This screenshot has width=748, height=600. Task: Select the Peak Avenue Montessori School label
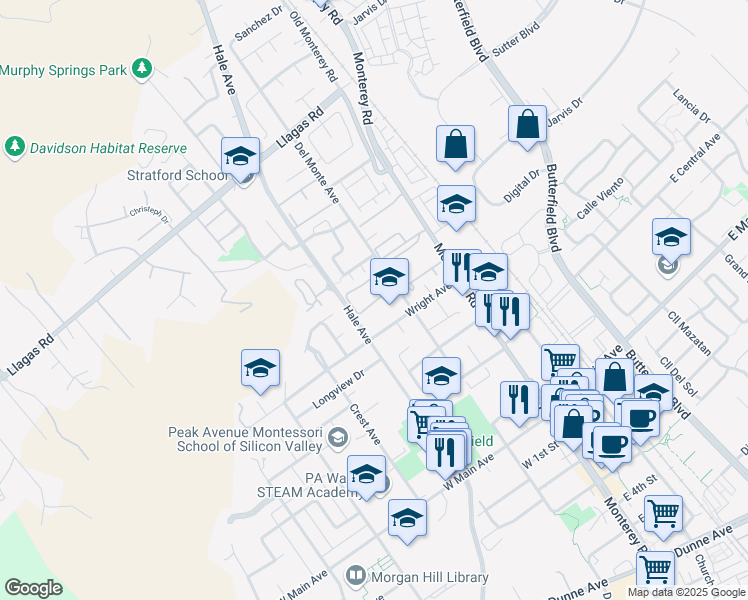245,439
